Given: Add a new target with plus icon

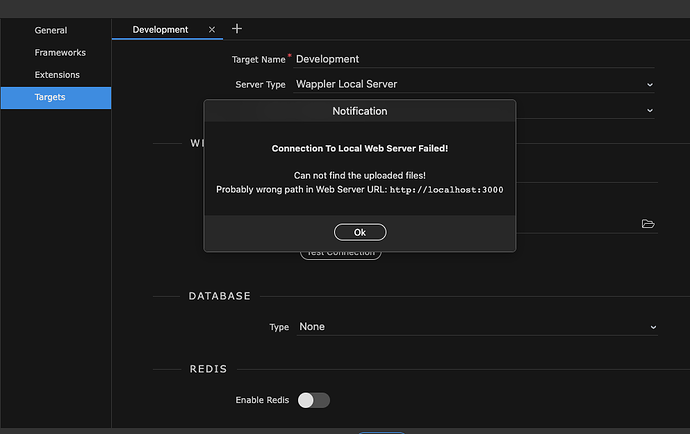Looking at the screenshot, I should [x=237, y=29].
